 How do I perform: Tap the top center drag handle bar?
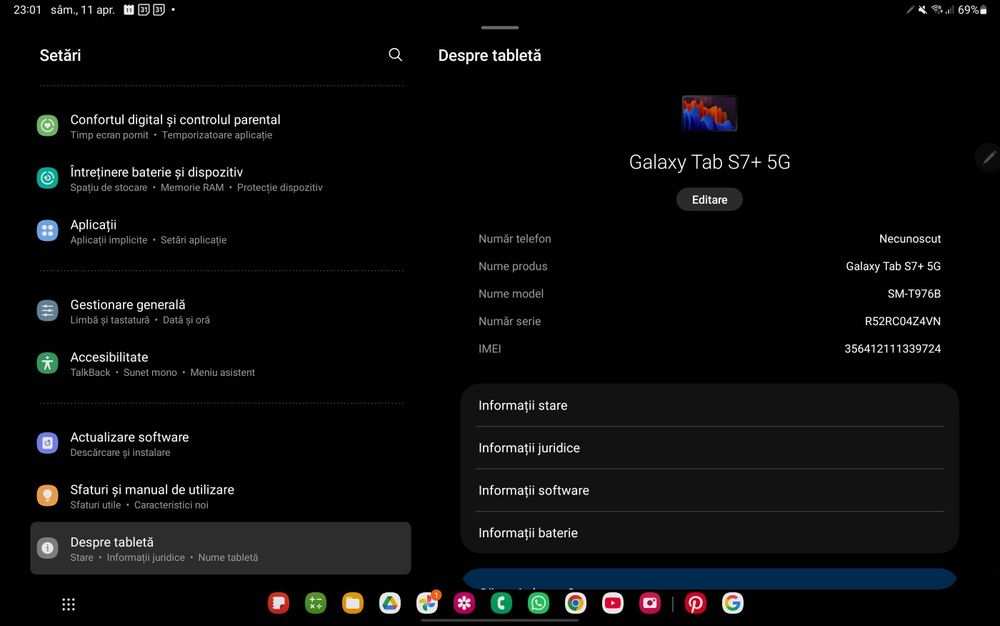[500, 27]
